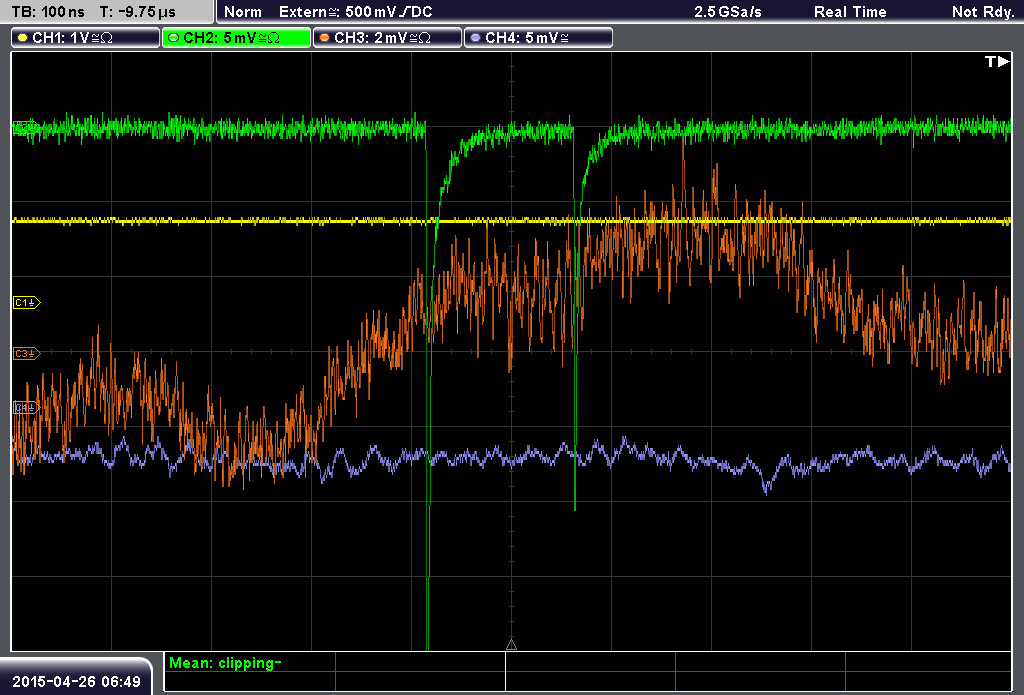
Task: Click the Extern 500 mV trigger source readout
Action: [x=356, y=12]
